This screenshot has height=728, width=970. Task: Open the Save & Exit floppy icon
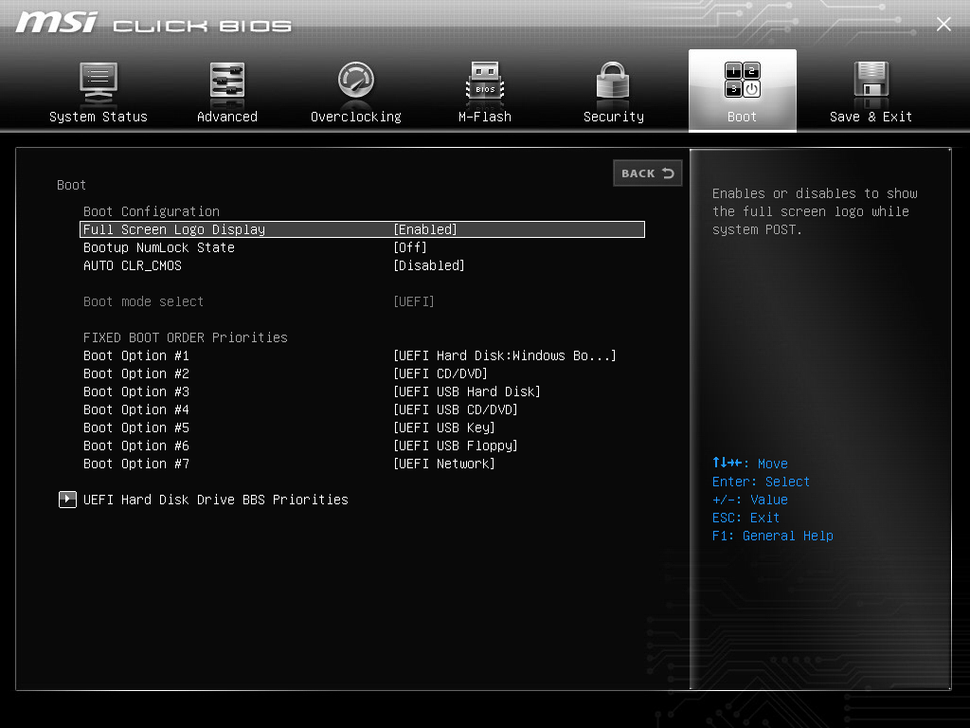coord(871,80)
